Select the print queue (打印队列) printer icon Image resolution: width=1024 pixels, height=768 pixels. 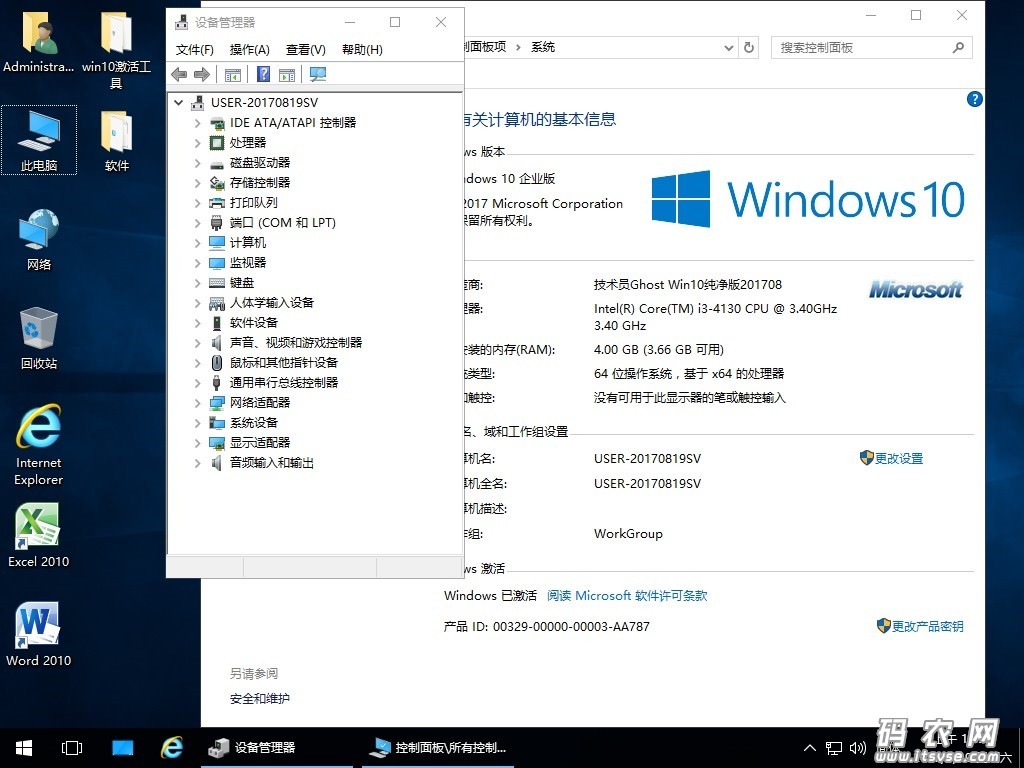pos(217,203)
